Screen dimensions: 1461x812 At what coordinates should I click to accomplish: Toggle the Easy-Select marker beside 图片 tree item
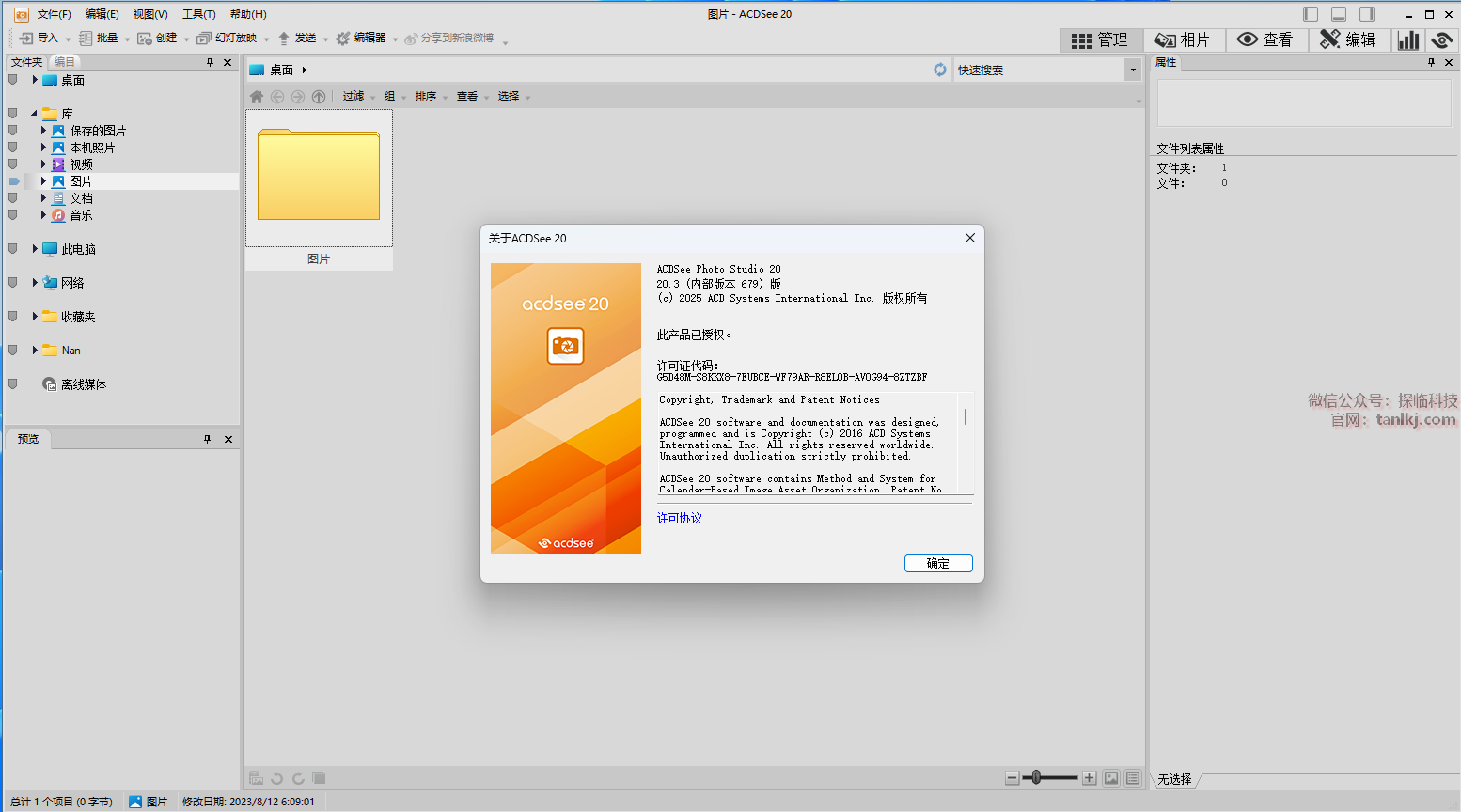coord(14,181)
